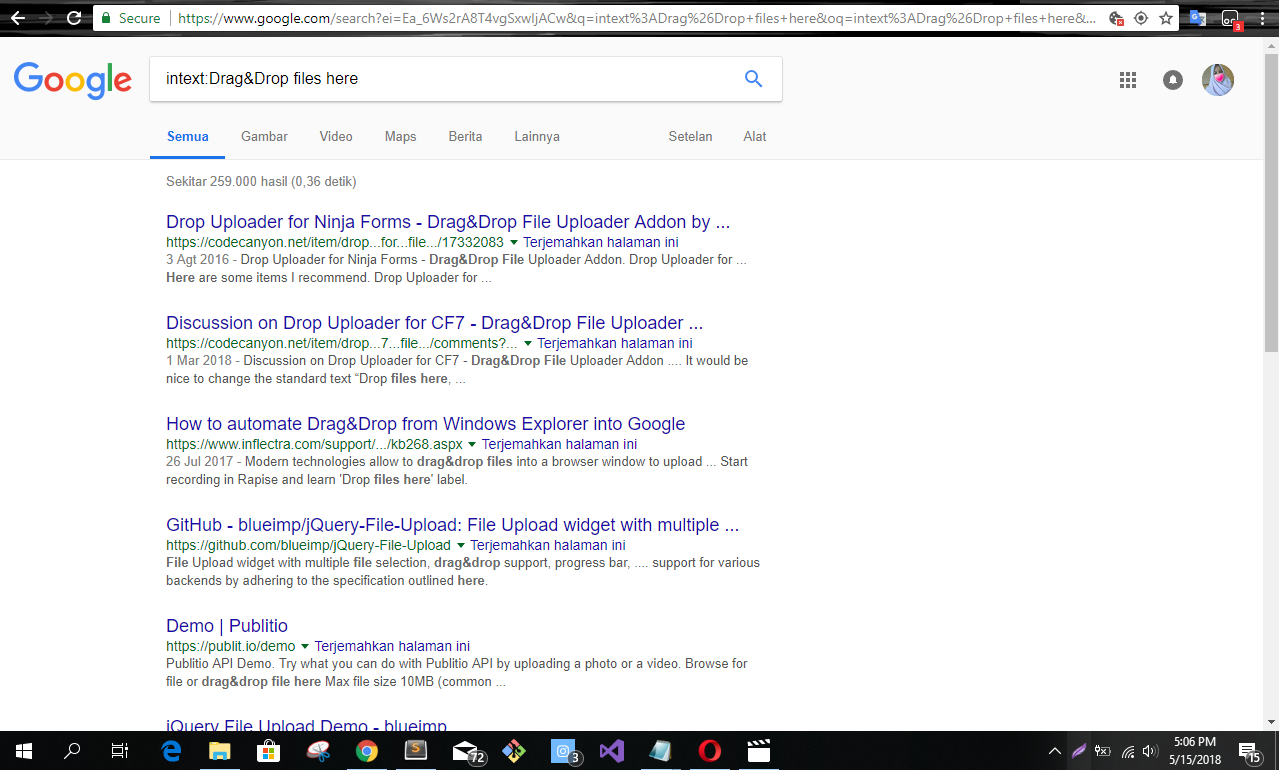Image resolution: width=1279 pixels, height=770 pixels.
Task: Open the Google Translate extension
Action: pos(1198,18)
